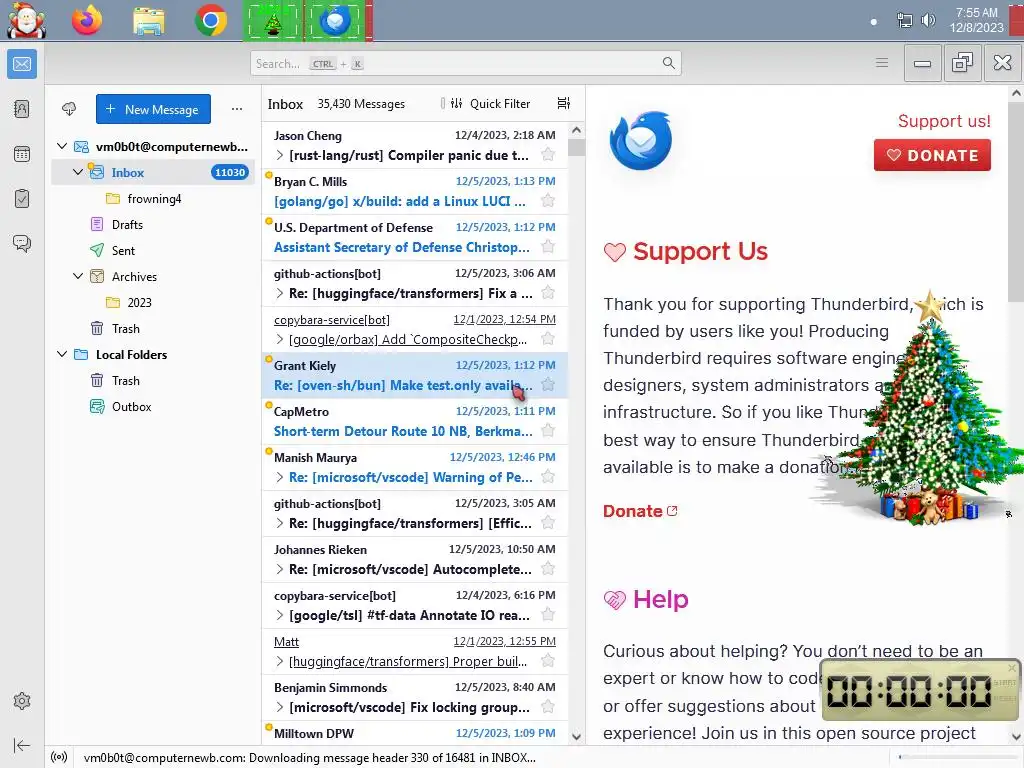Collapse the spaces toolbar
Viewport: 1024px width, 768px height.
[x=22, y=745]
